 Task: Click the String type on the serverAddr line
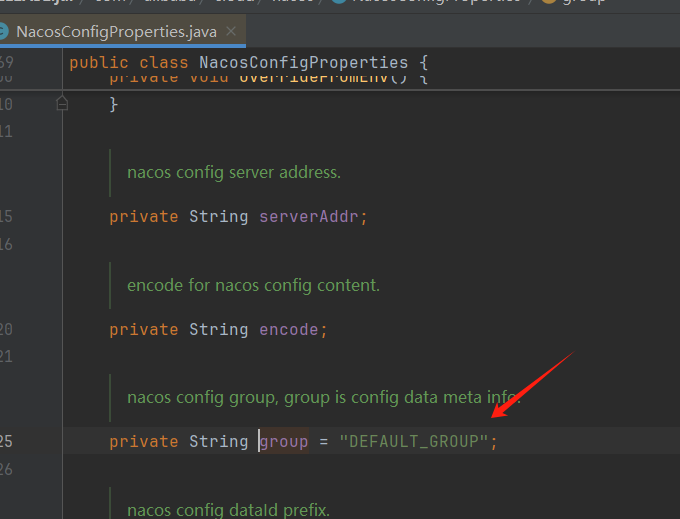219,216
